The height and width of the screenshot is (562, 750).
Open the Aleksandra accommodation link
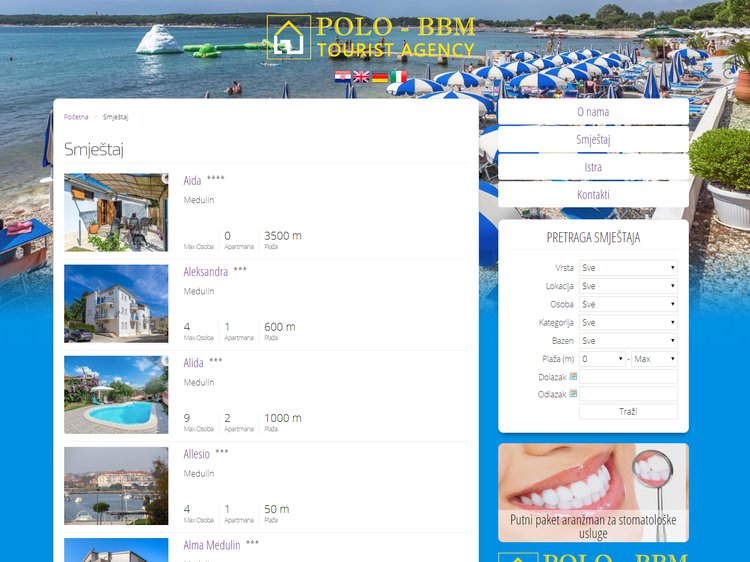[x=205, y=272]
